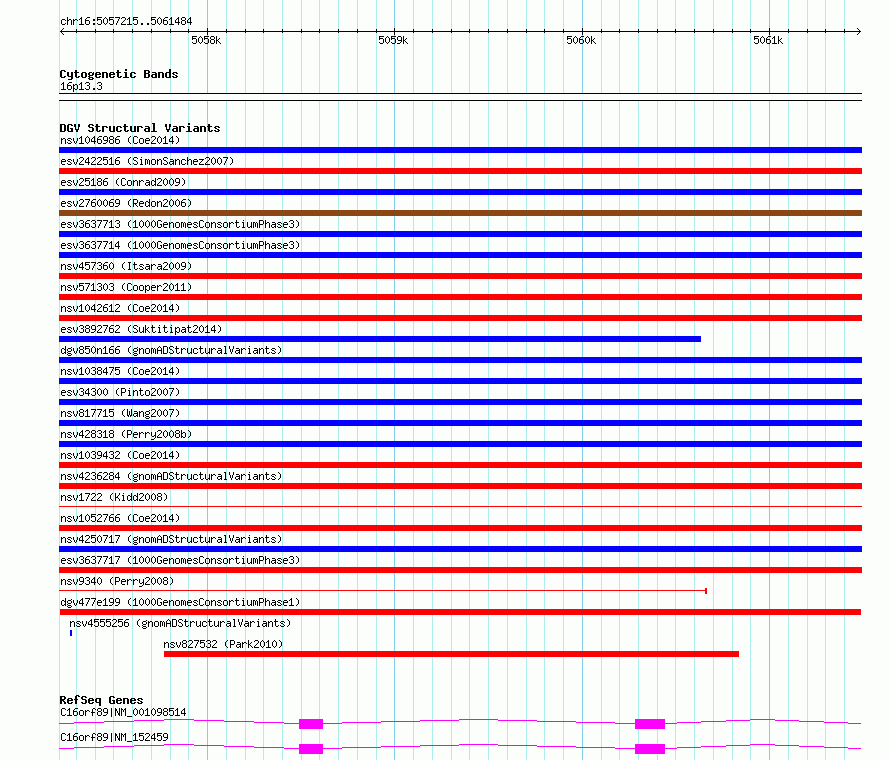890x760 pixels.
Task: Click the red bar under nsv827532 (Park2010)
Action: click(x=451, y=654)
